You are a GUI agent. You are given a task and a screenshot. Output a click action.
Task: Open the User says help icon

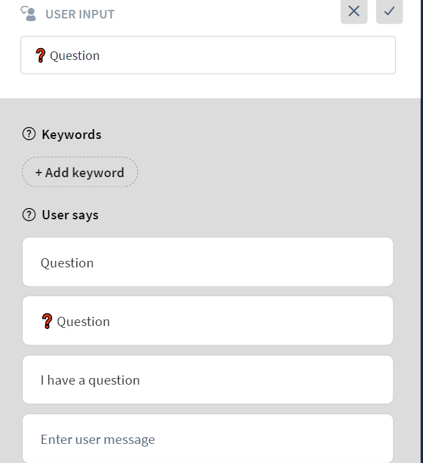click(29, 215)
